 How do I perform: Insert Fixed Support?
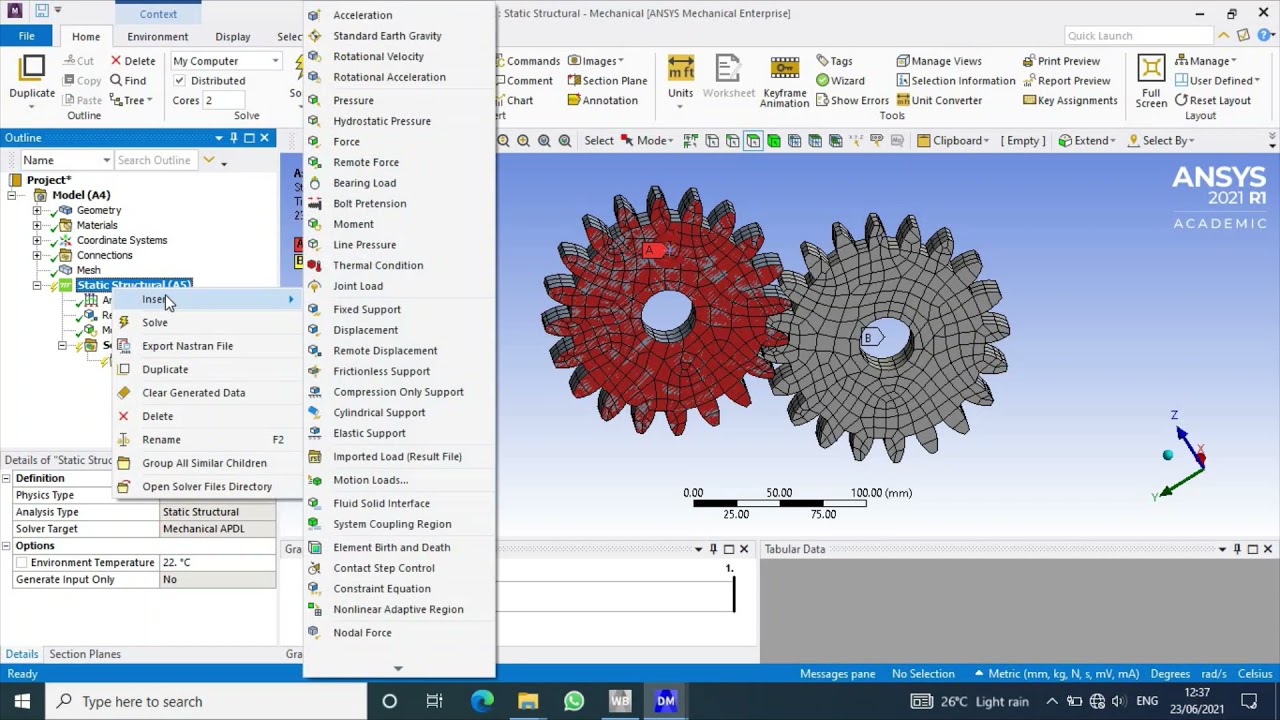point(367,309)
